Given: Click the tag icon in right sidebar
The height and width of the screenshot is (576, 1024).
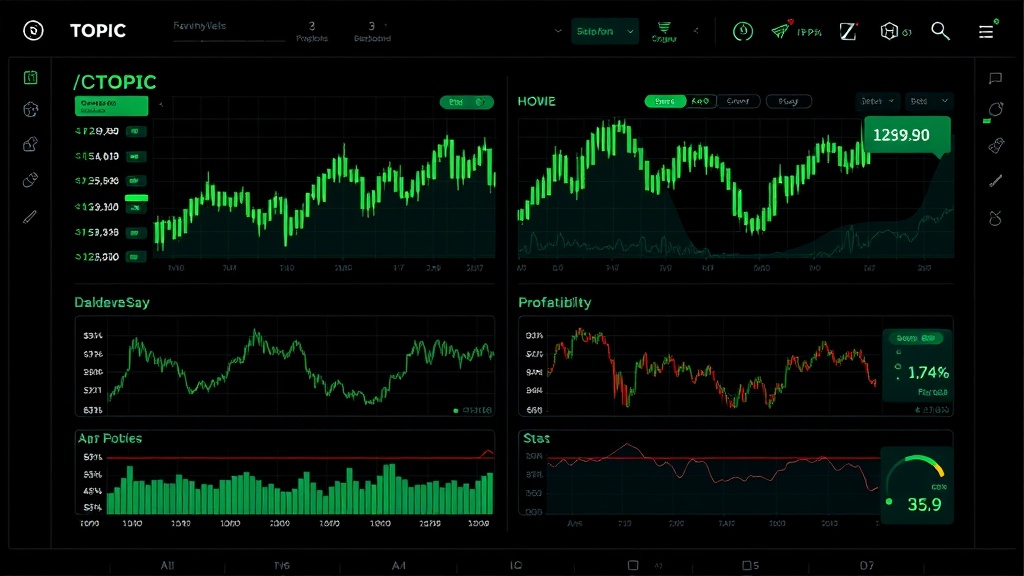Looking at the screenshot, I should (x=996, y=145).
